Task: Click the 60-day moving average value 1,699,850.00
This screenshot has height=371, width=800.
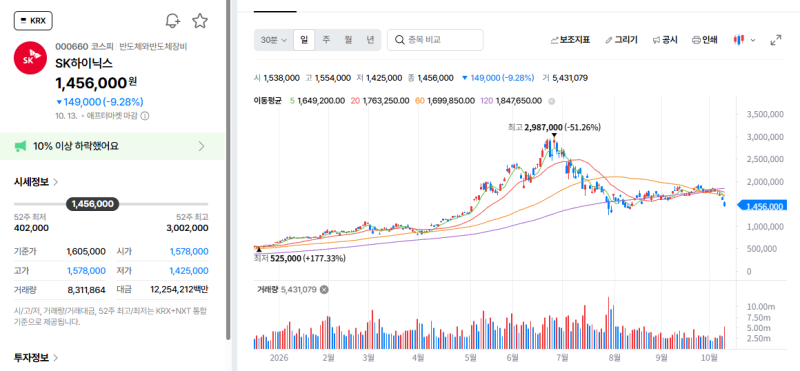Action: click(x=451, y=101)
